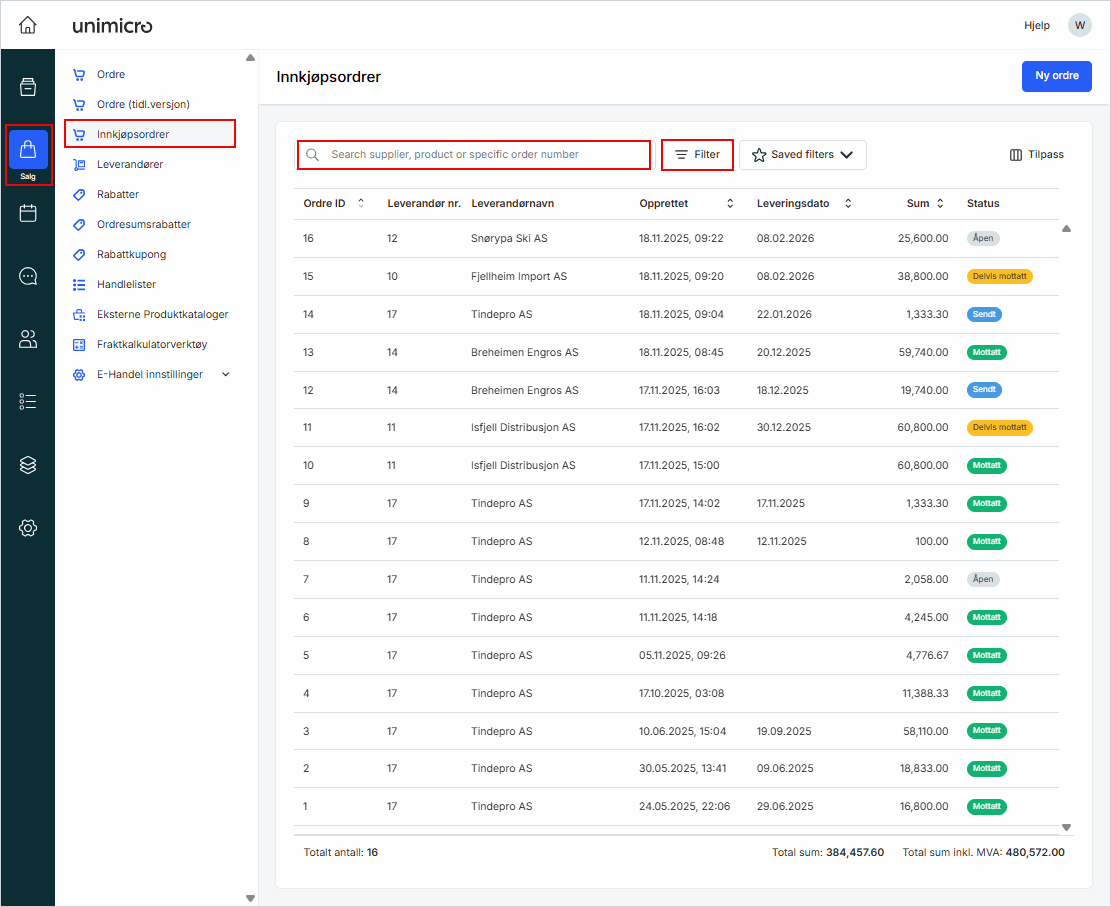
Task: Click Tilpass to customize columns
Action: pos(1036,155)
